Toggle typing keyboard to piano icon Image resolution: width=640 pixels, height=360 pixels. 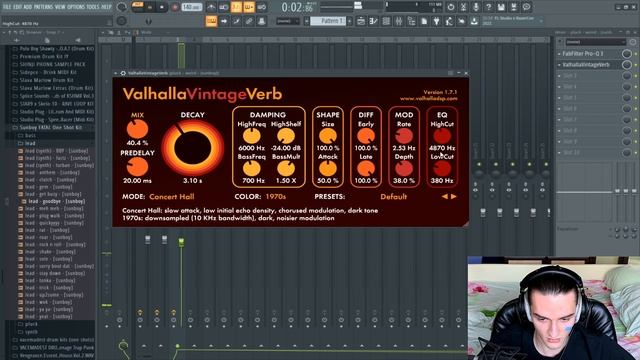click(x=211, y=21)
